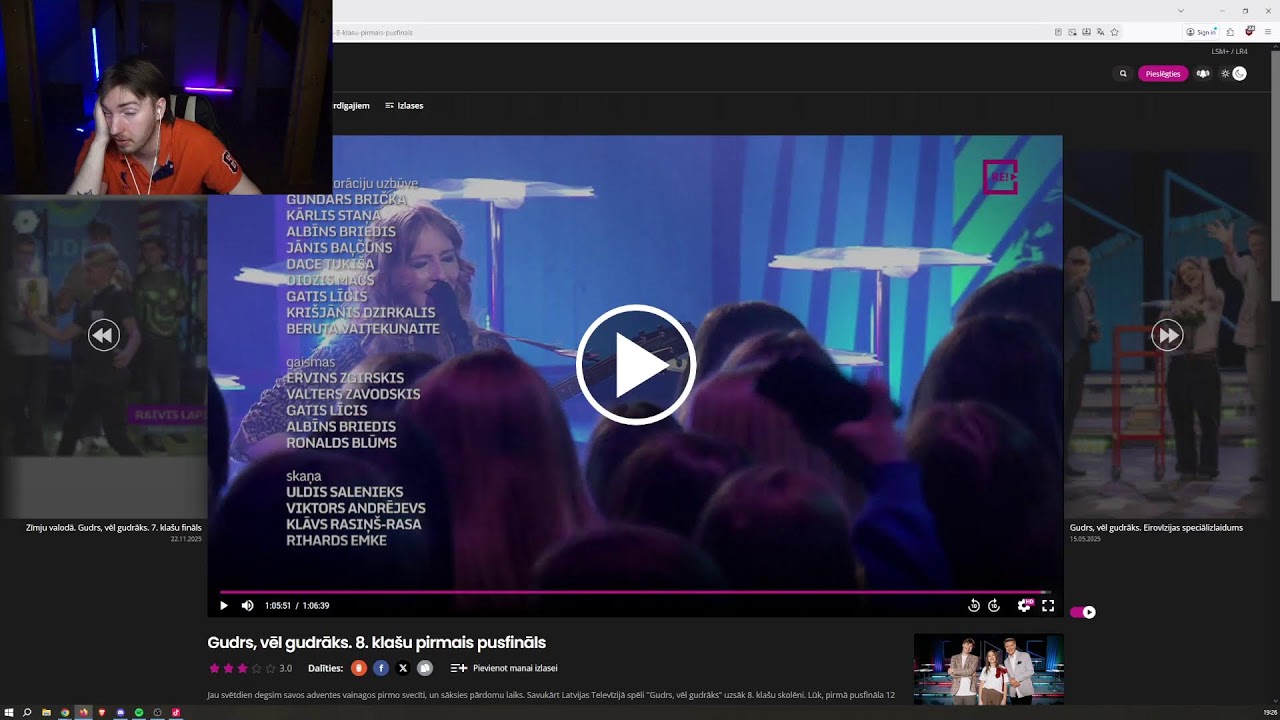
Task: Seek on the video progress bar
Action: click(635, 592)
